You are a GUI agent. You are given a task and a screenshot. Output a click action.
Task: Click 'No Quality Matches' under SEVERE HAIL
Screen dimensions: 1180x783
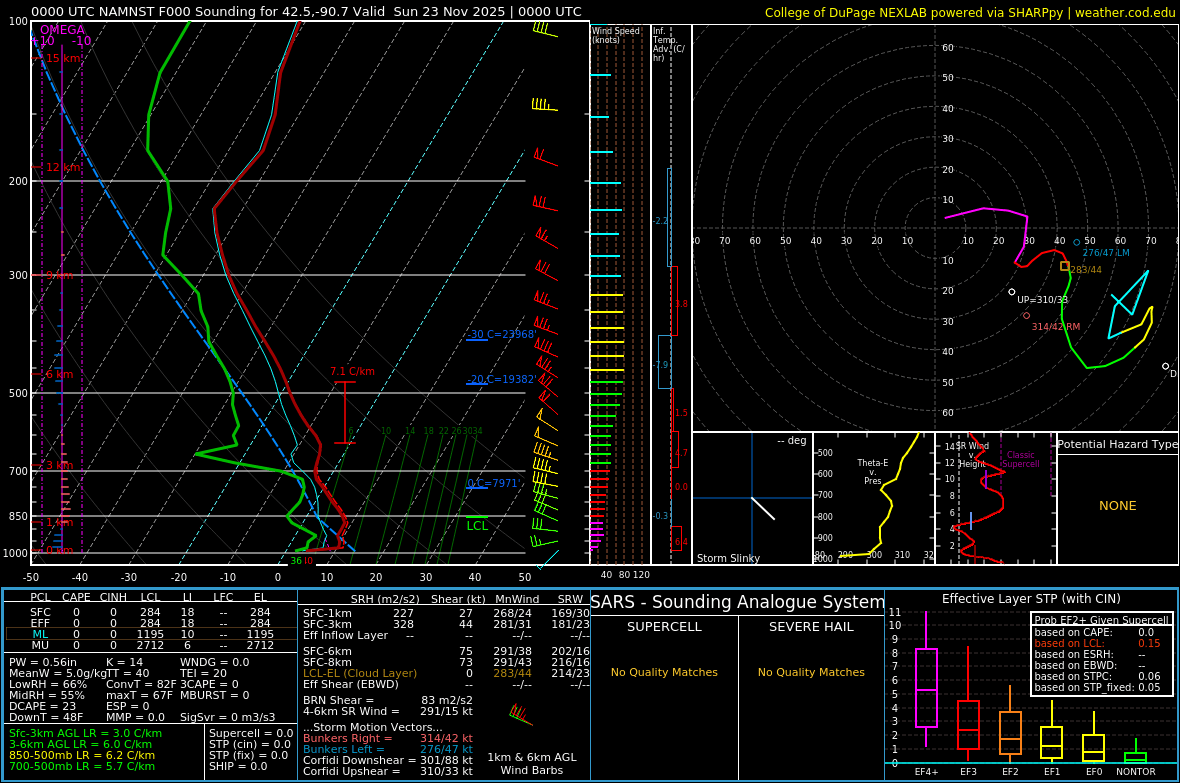811,672
